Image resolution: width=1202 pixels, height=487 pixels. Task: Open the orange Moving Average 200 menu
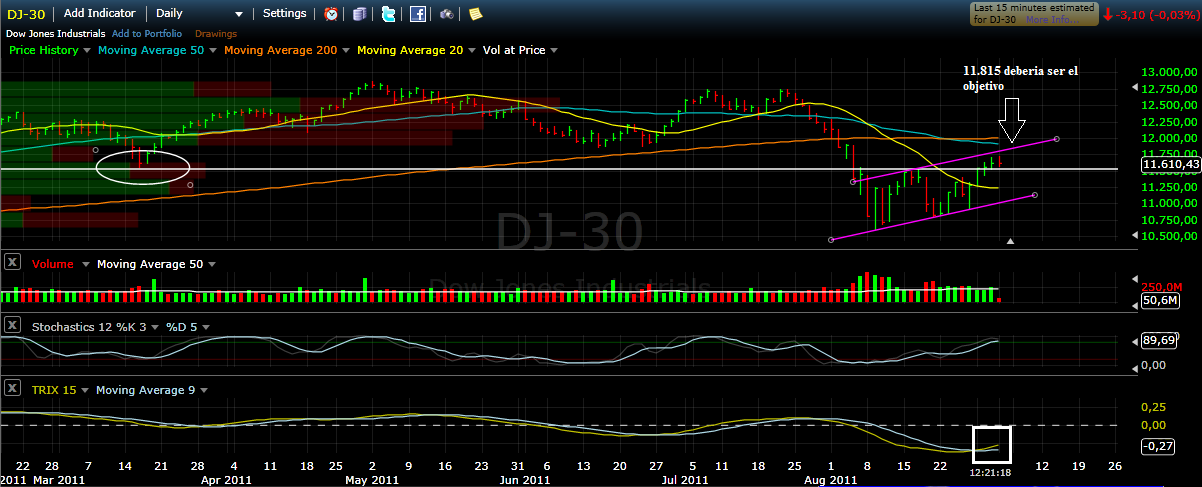288,50
